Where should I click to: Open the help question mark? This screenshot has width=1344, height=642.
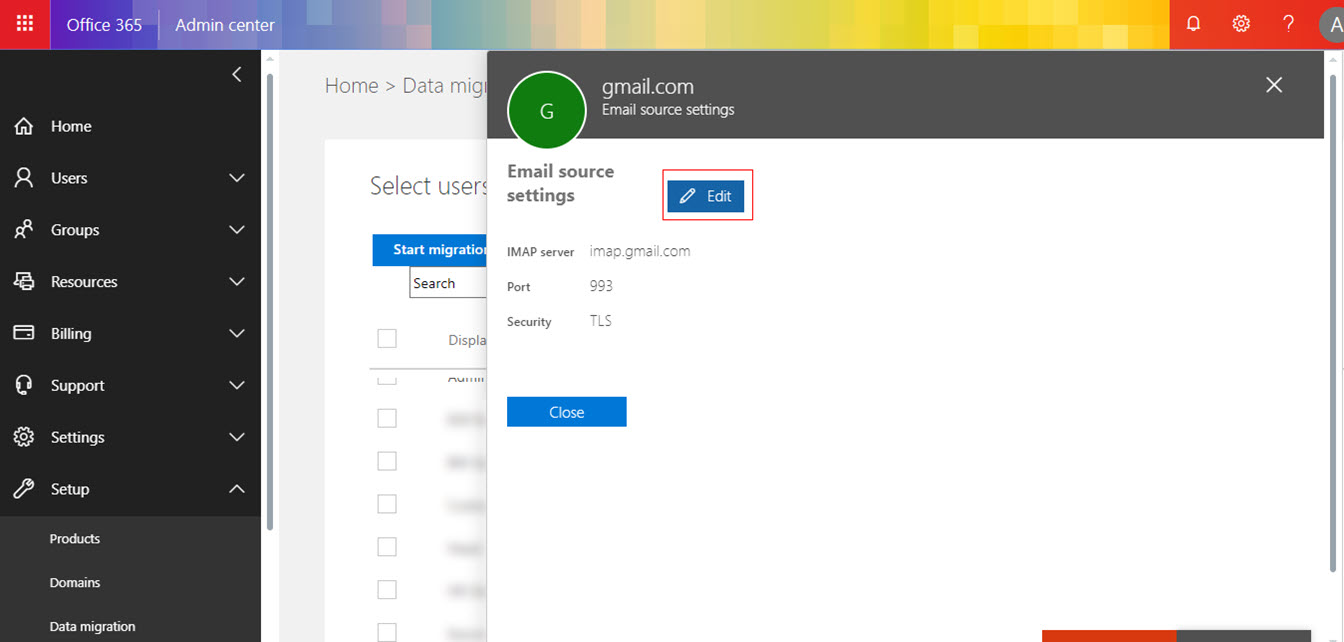[x=1289, y=24]
